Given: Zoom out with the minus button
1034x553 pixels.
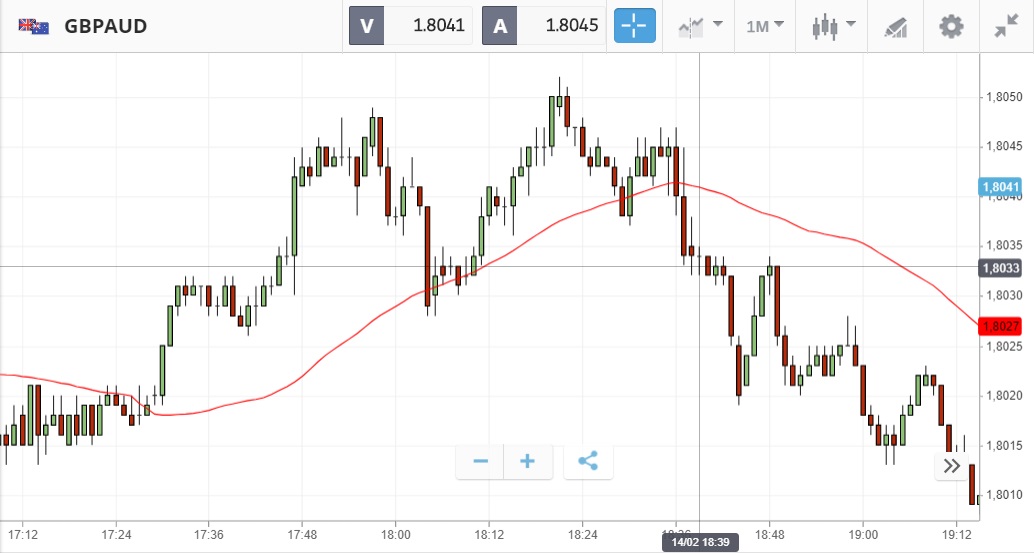Looking at the screenshot, I should (480, 461).
